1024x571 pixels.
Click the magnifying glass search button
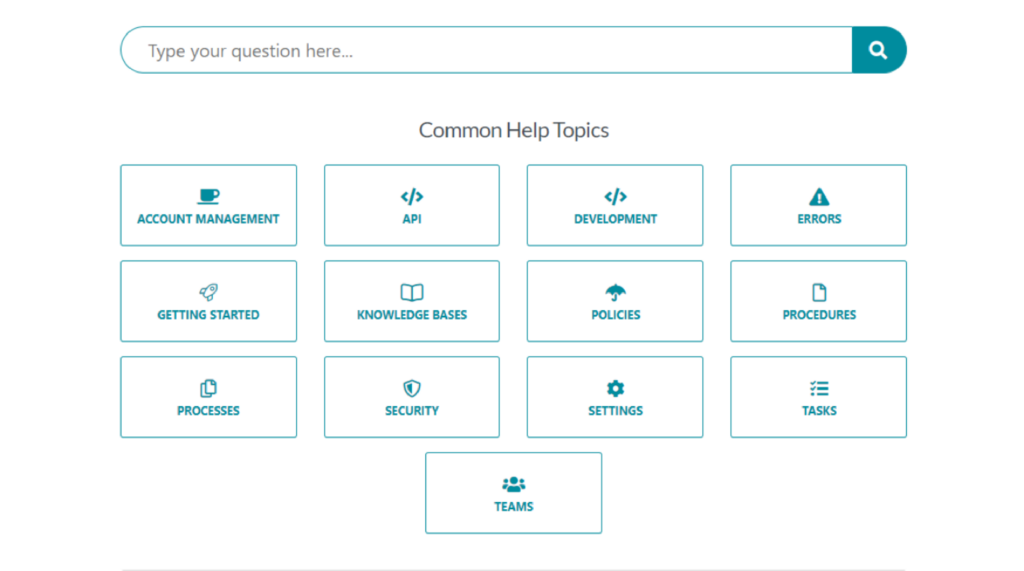[878, 50]
